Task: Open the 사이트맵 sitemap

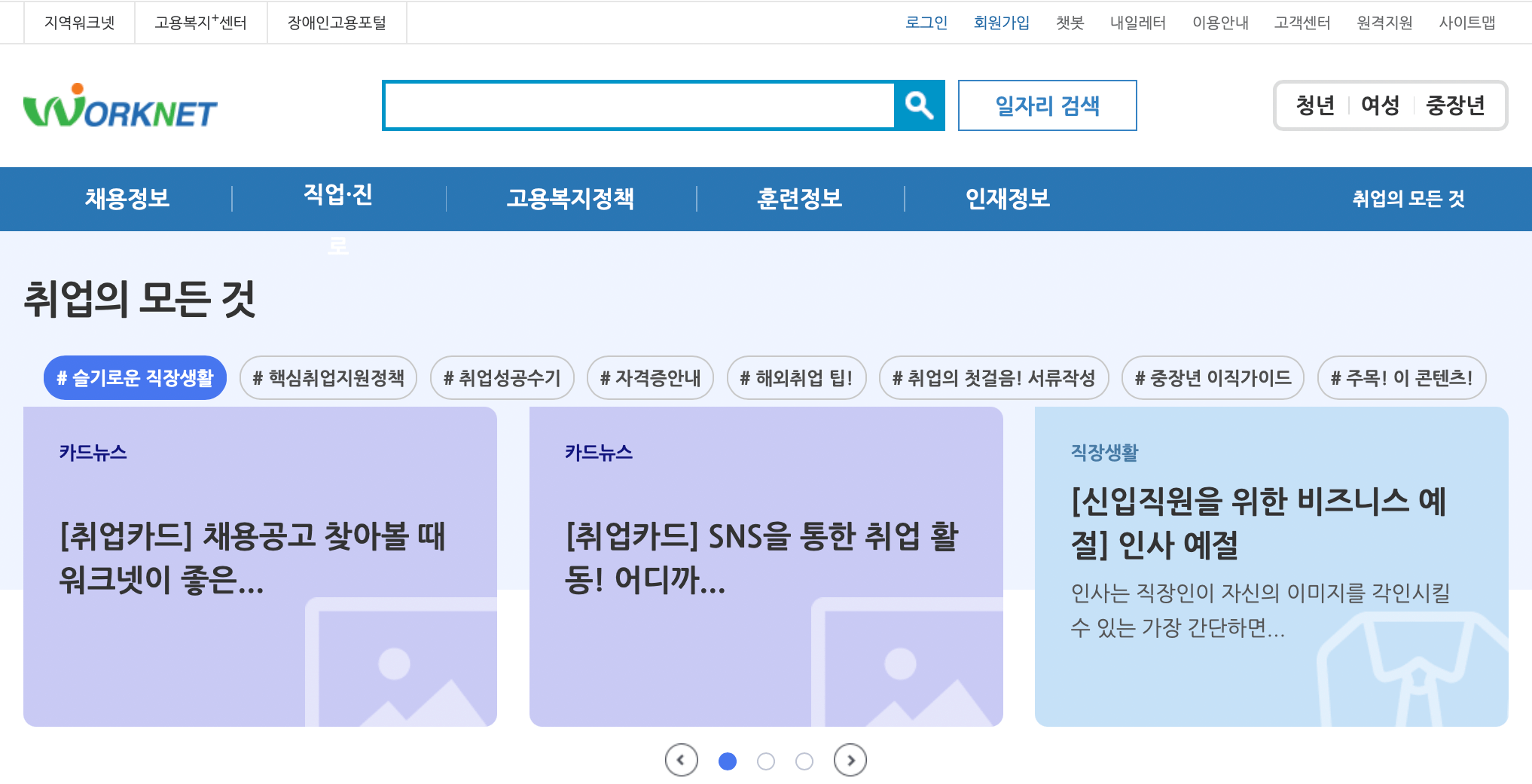Action: [1466, 23]
